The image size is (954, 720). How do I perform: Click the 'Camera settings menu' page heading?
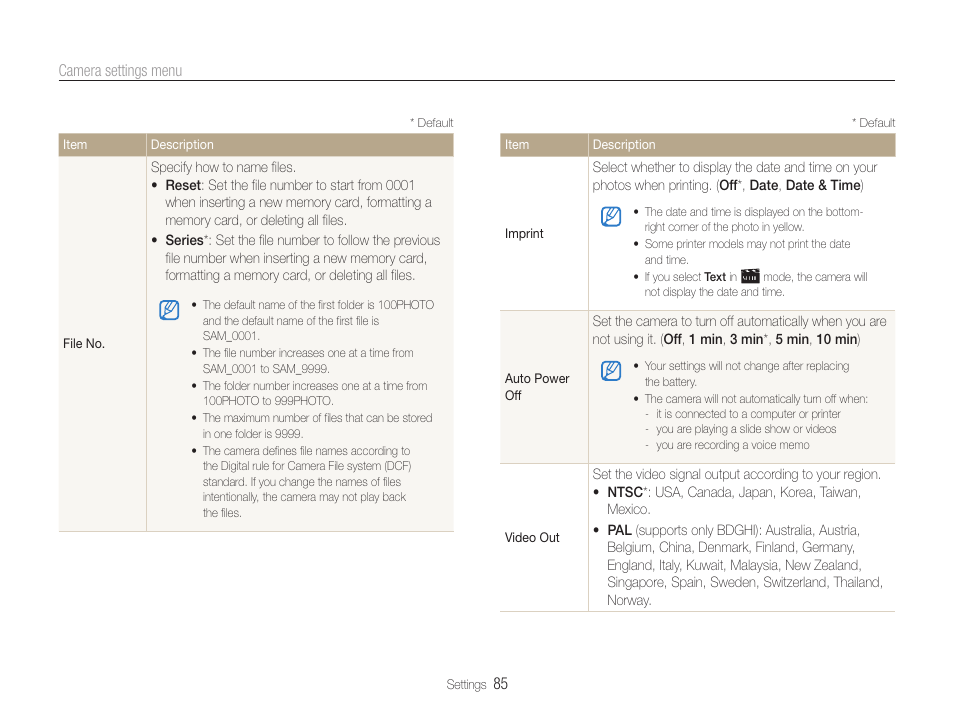click(x=120, y=71)
